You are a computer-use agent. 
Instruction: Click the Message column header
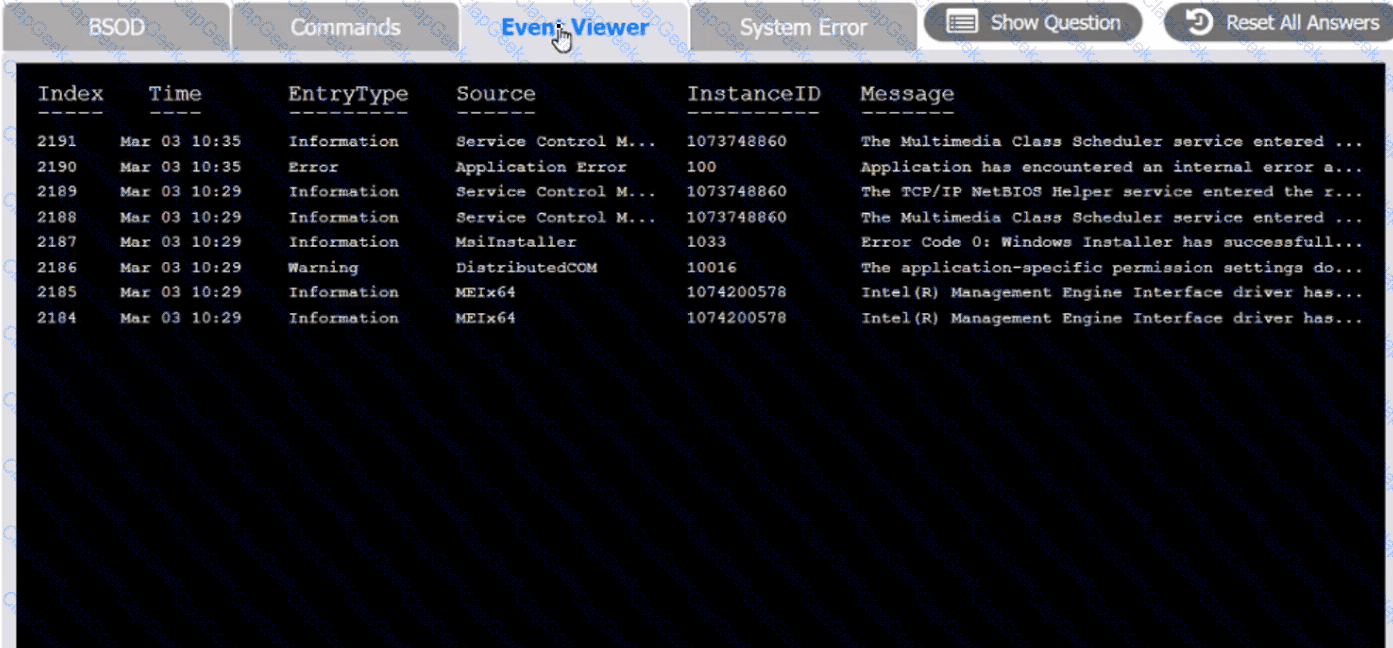(x=906, y=94)
